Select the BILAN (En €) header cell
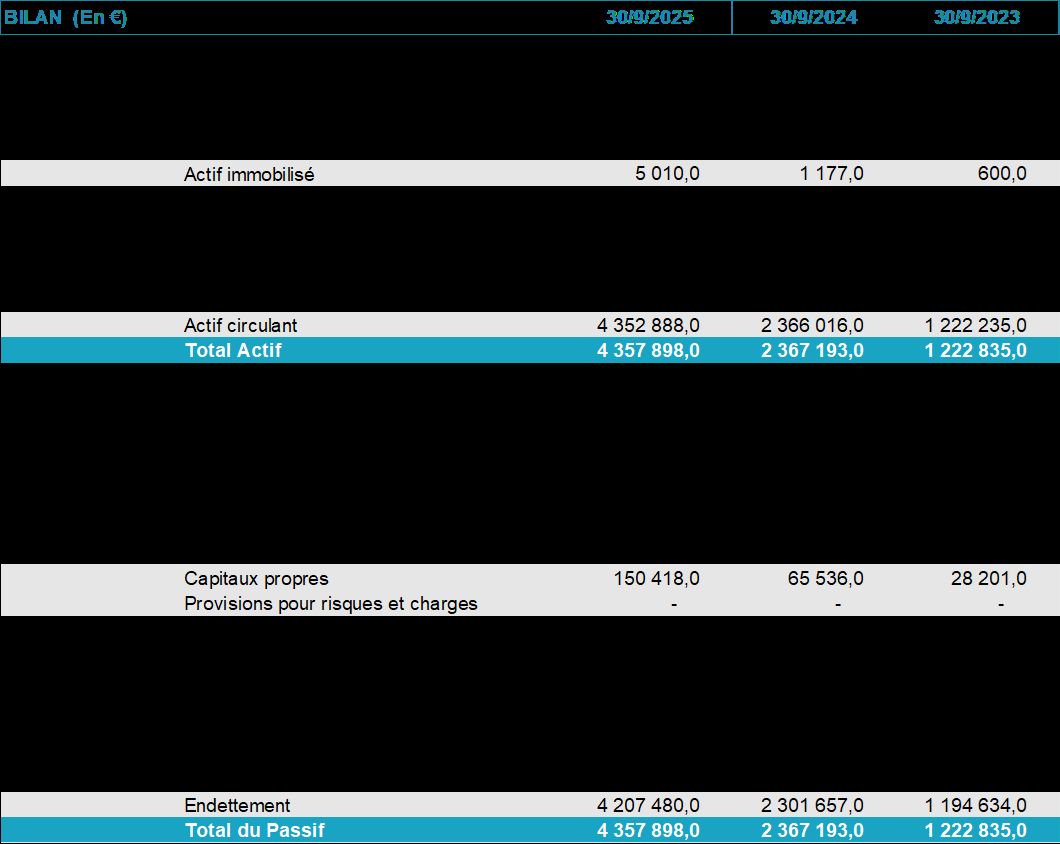Image resolution: width=1060 pixels, height=844 pixels. coord(66,18)
